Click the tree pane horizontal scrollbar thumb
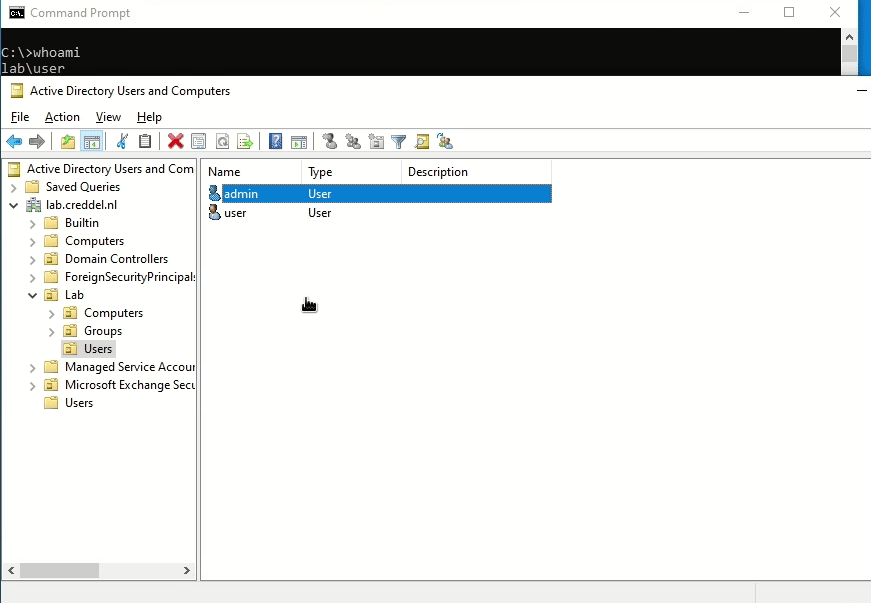This screenshot has height=603, width=871. pos(59,570)
